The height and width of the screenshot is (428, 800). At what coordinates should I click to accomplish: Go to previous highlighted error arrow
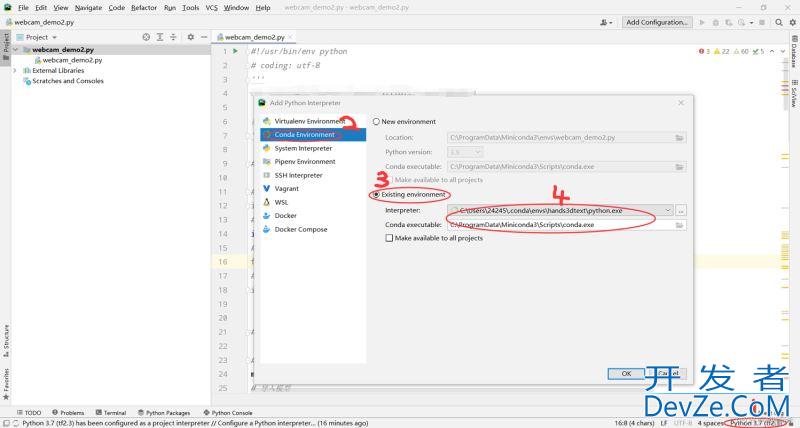(772, 52)
